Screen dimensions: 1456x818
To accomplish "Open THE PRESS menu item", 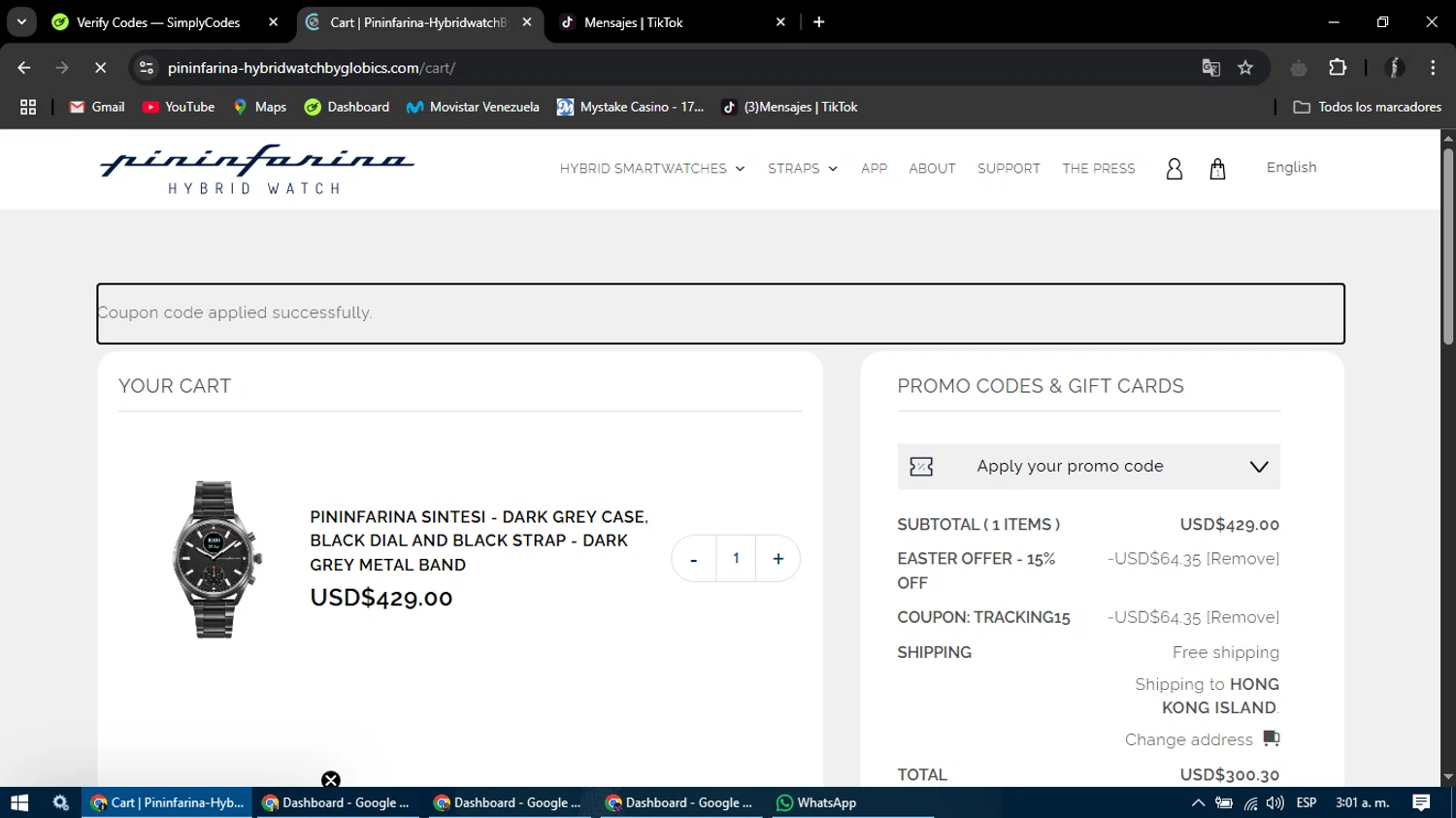I will [1099, 169].
